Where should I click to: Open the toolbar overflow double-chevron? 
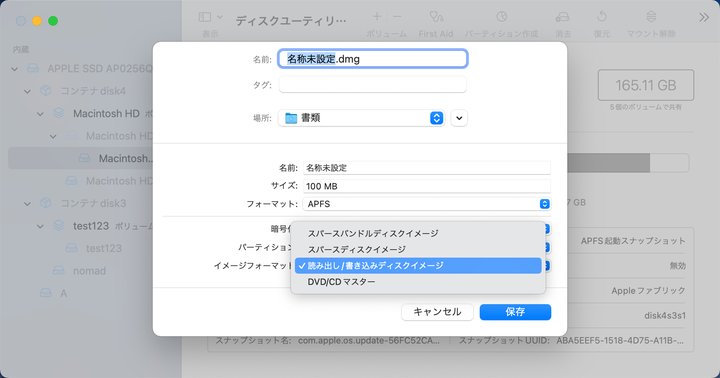(x=704, y=18)
